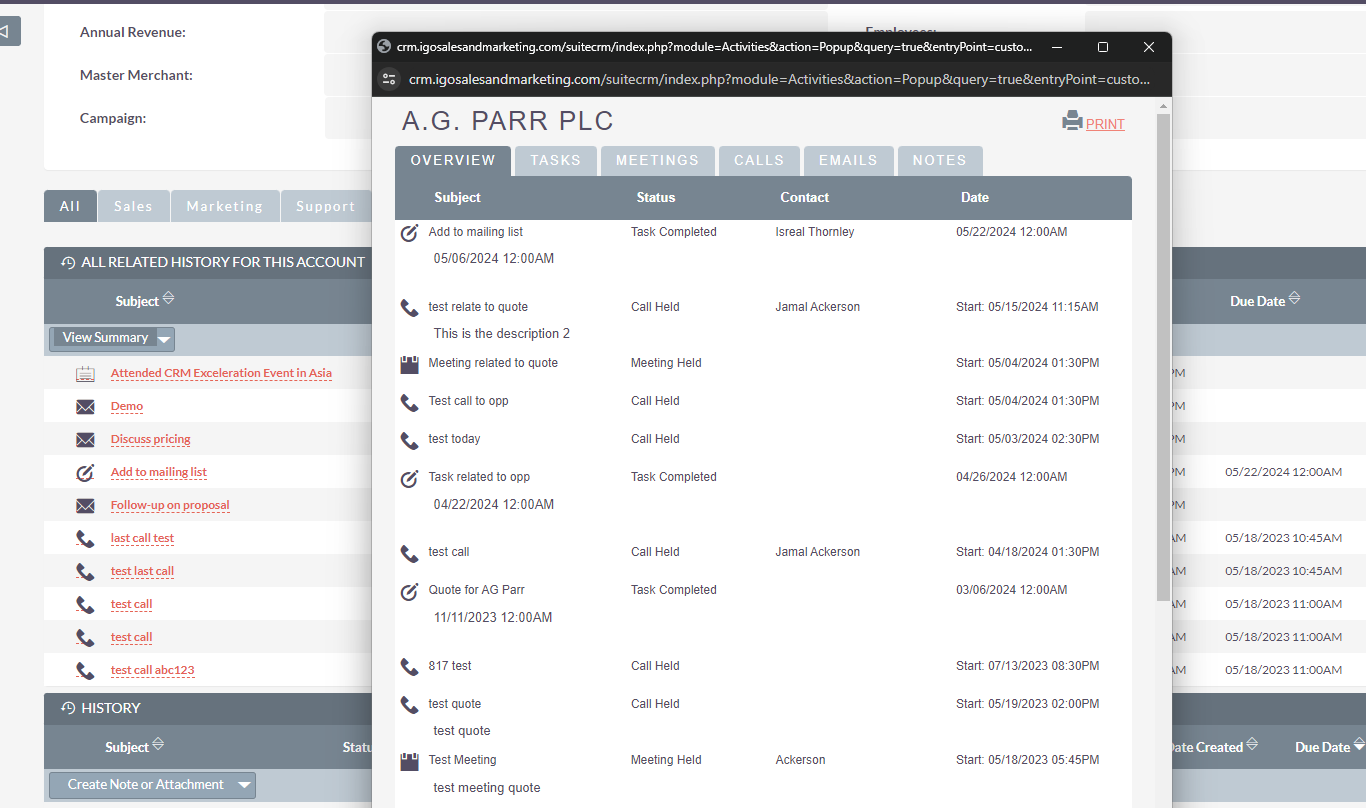Click envelope icon next to Demo

pos(85,407)
